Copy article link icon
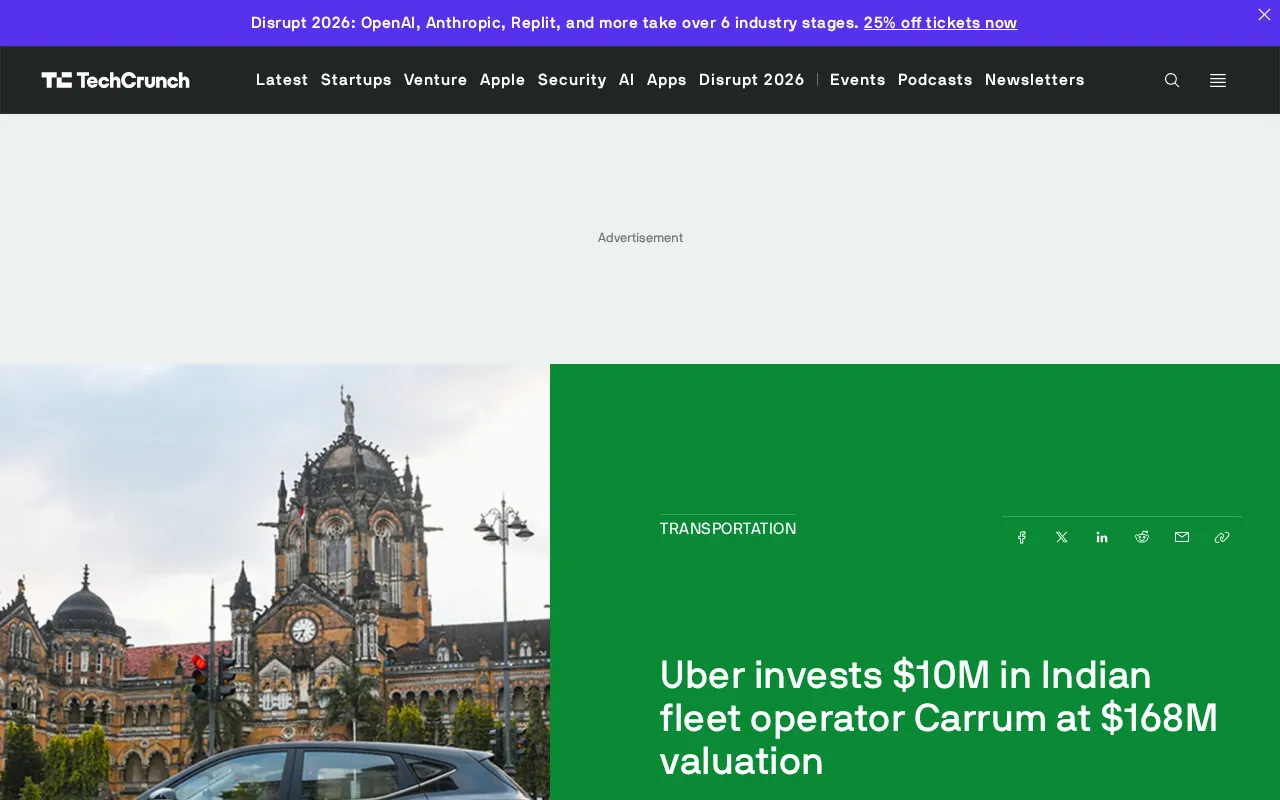The height and width of the screenshot is (800, 1280). click(1222, 537)
